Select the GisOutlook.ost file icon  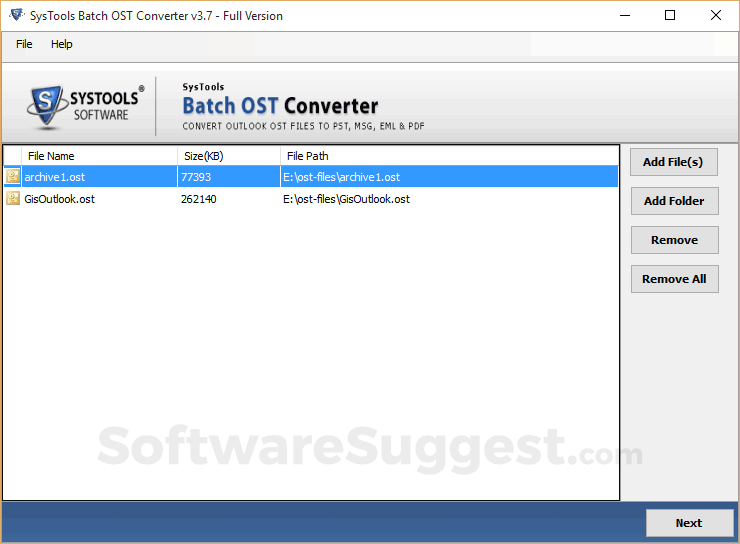pyautogui.click(x=13, y=199)
